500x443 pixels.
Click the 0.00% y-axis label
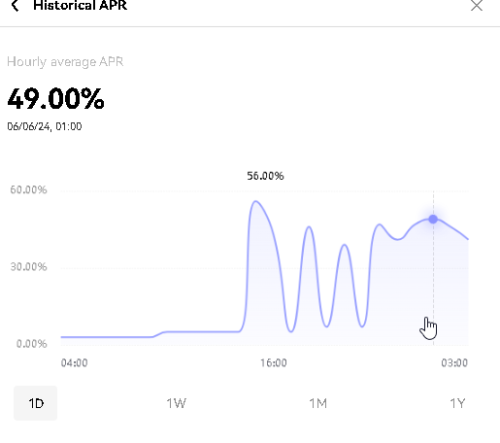[32, 344]
